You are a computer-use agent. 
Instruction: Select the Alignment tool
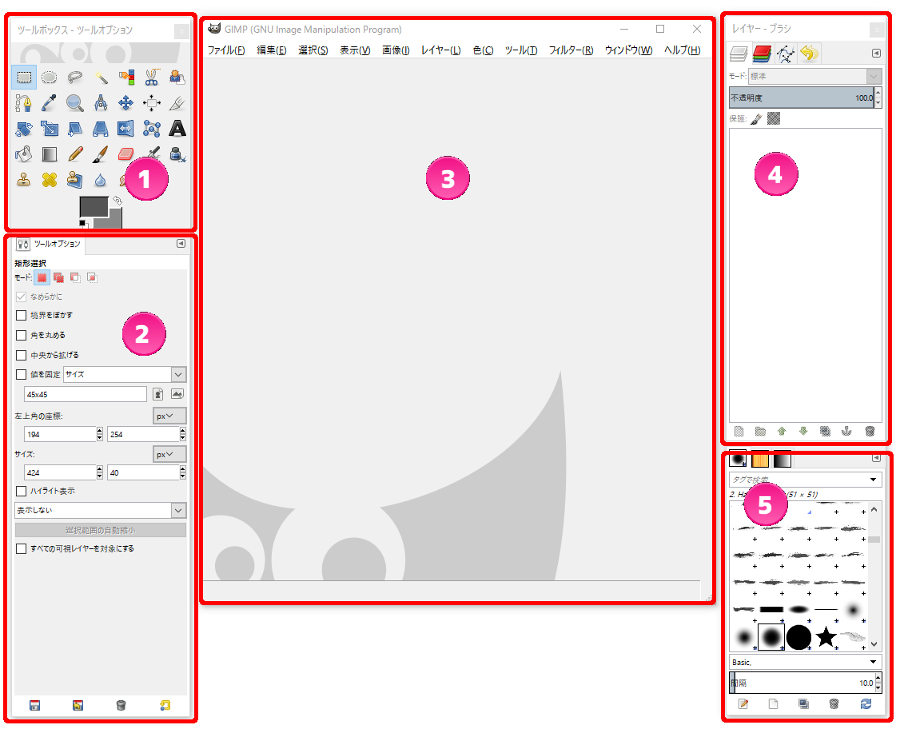coord(152,103)
